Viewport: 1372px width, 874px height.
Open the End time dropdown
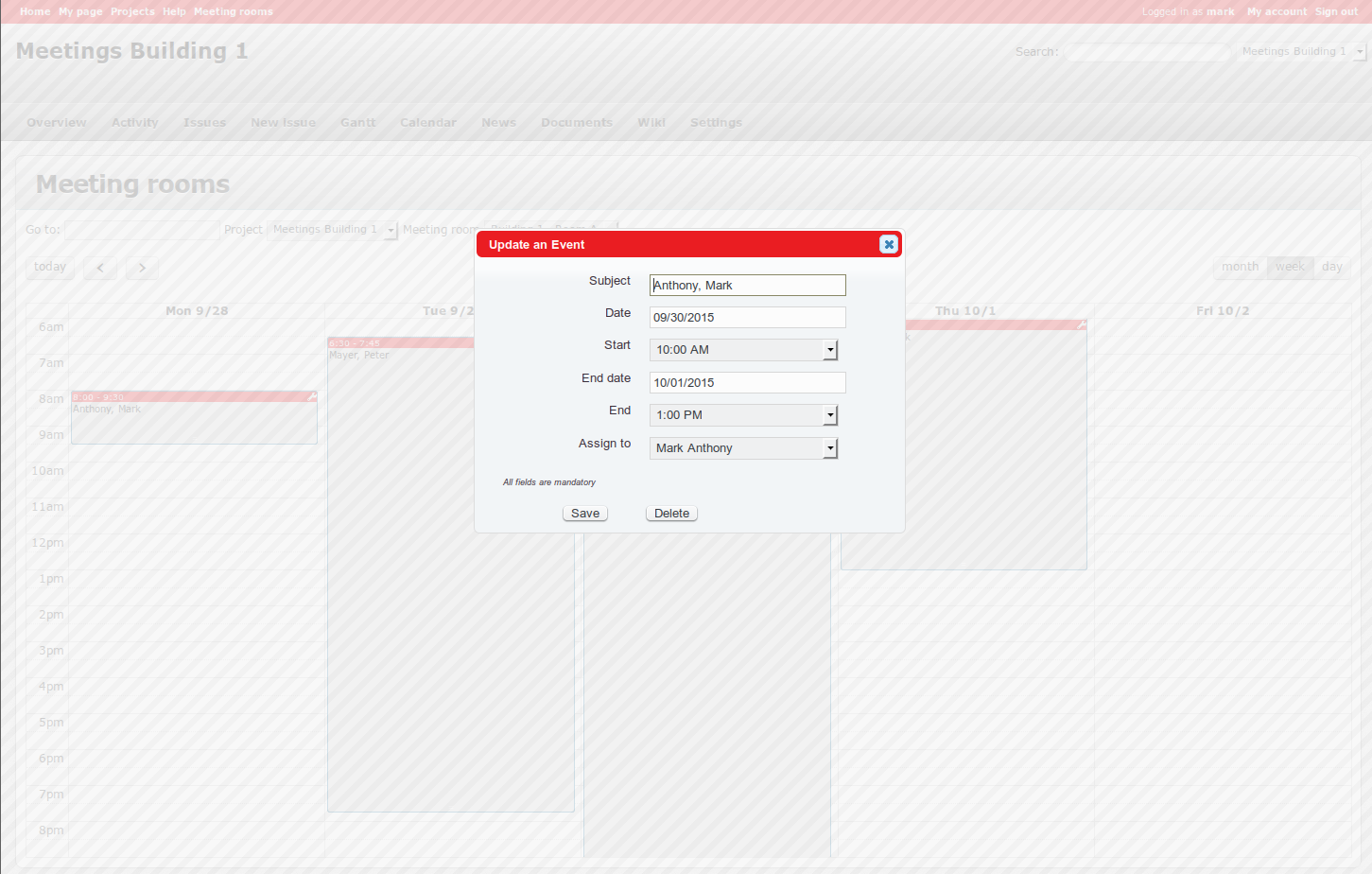point(743,415)
